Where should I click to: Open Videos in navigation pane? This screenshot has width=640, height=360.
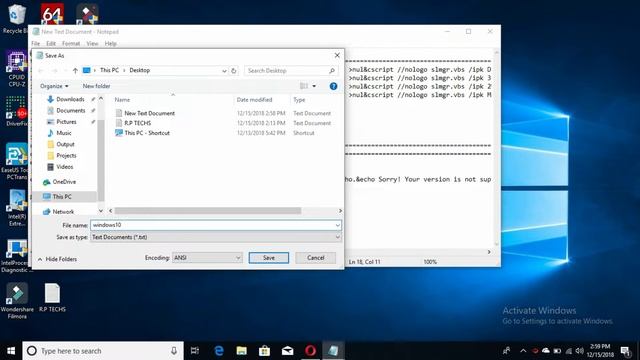click(x=64, y=167)
